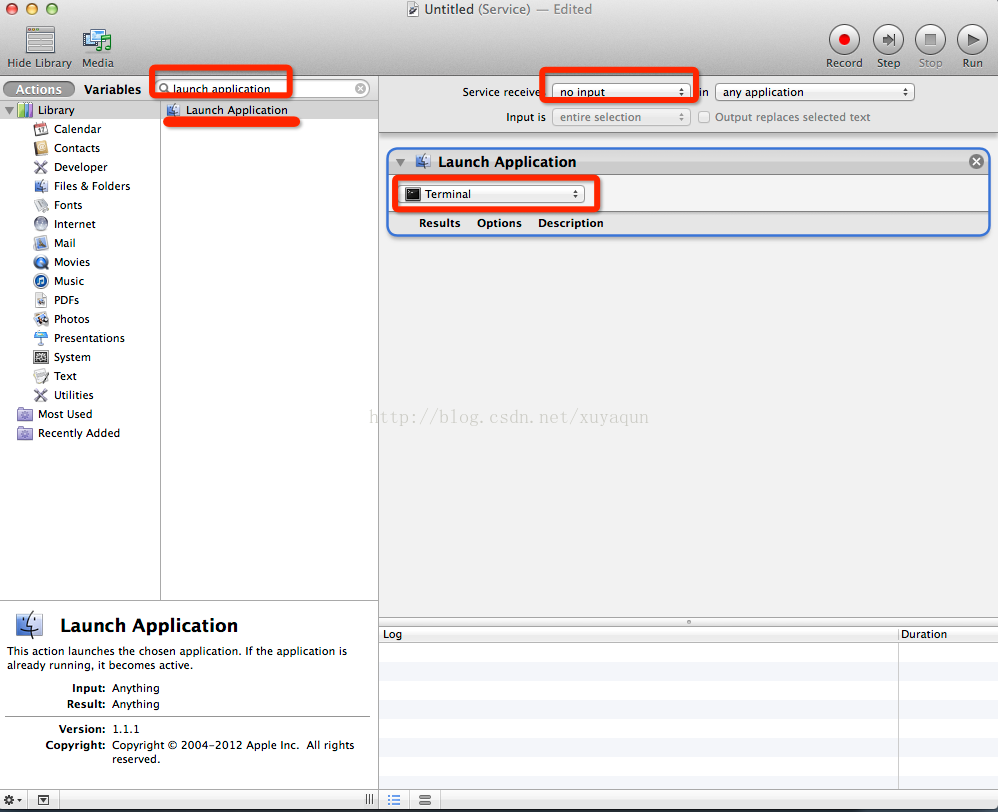Image resolution: width=998 pixels, height=812 pixels.
Task: Show the log list view
Action: tap(395, 800)
